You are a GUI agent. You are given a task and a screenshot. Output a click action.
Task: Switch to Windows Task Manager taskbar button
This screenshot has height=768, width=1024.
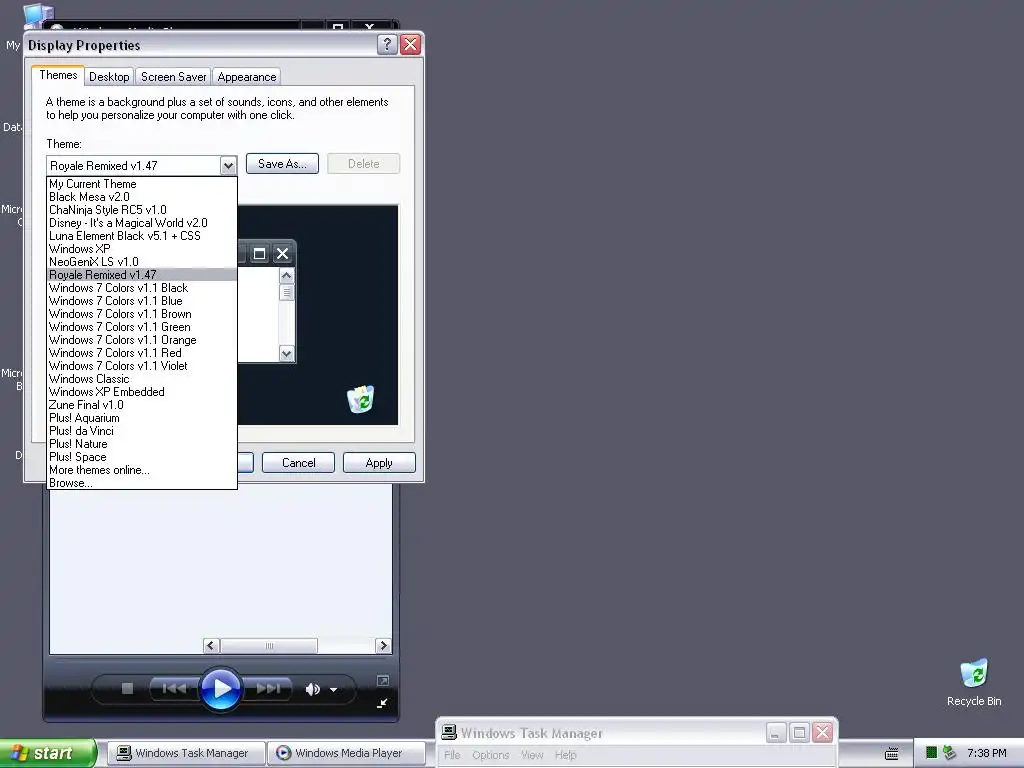pos(185,753)
